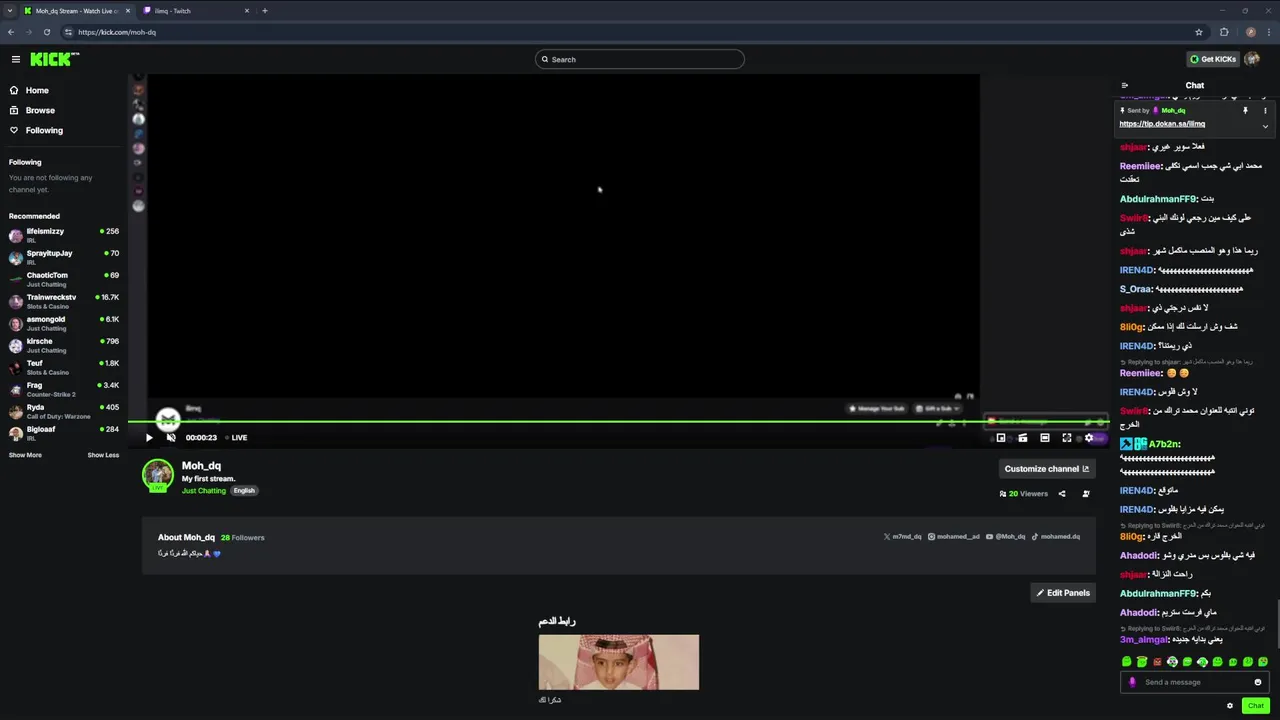Open the user icon next to share
Screen dimensions: 1280x720
[1086, 493]
